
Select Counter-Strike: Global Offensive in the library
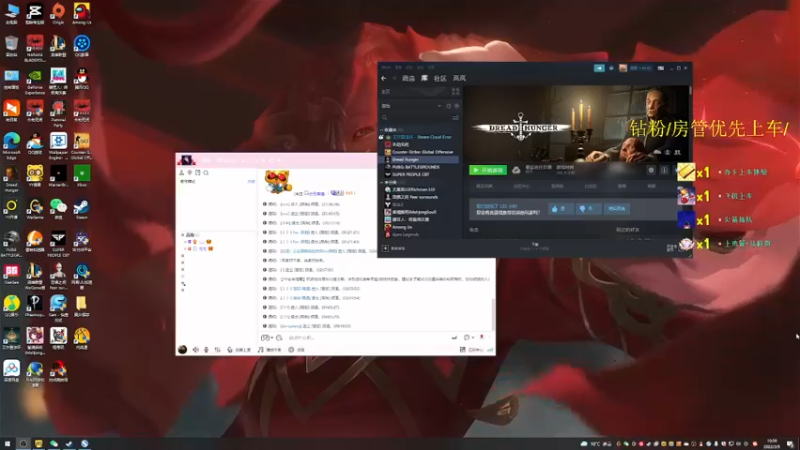point(422,152)
